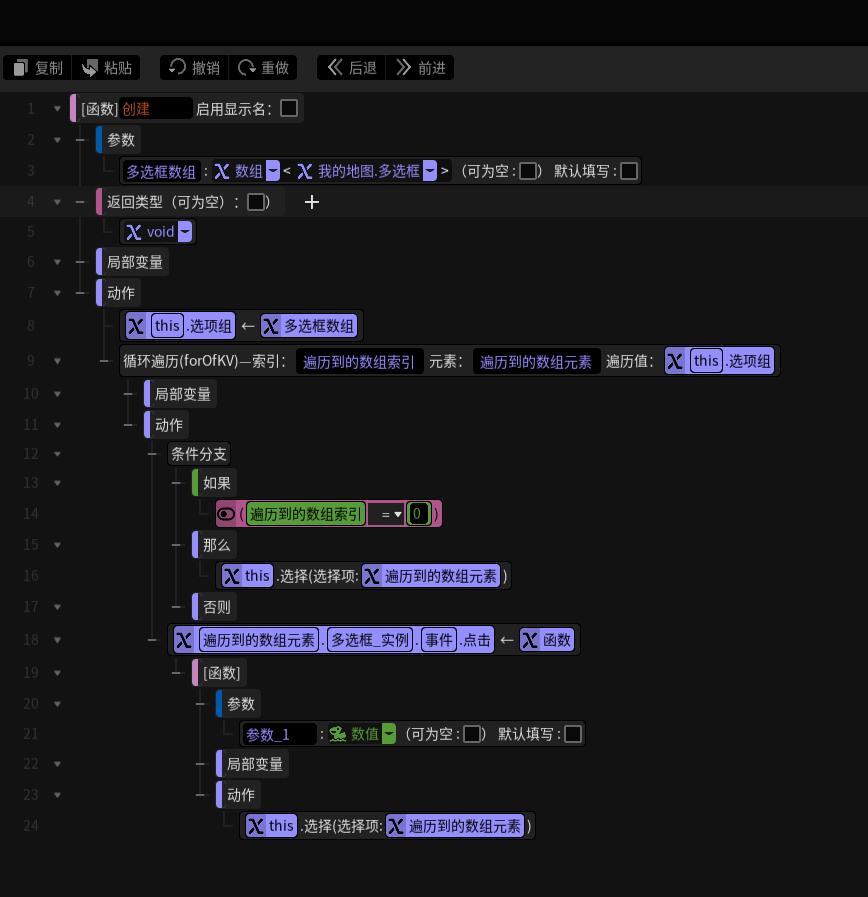Collapse line 13 如果 node
The image size is (868, 897).
[57, 483]
